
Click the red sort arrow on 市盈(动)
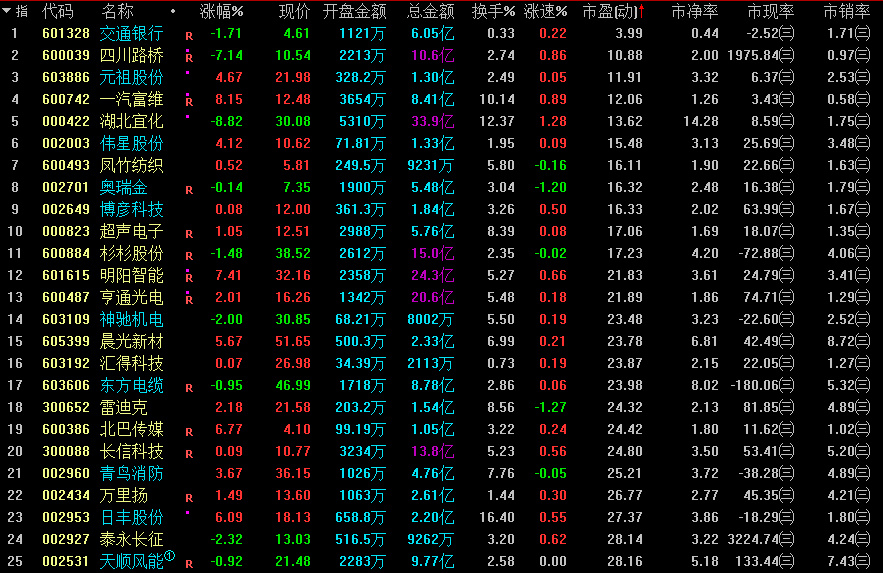(x=641, y=11)
